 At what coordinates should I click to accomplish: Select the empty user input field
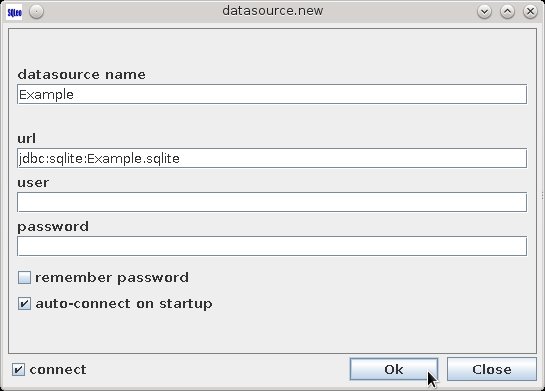[272, 202]
